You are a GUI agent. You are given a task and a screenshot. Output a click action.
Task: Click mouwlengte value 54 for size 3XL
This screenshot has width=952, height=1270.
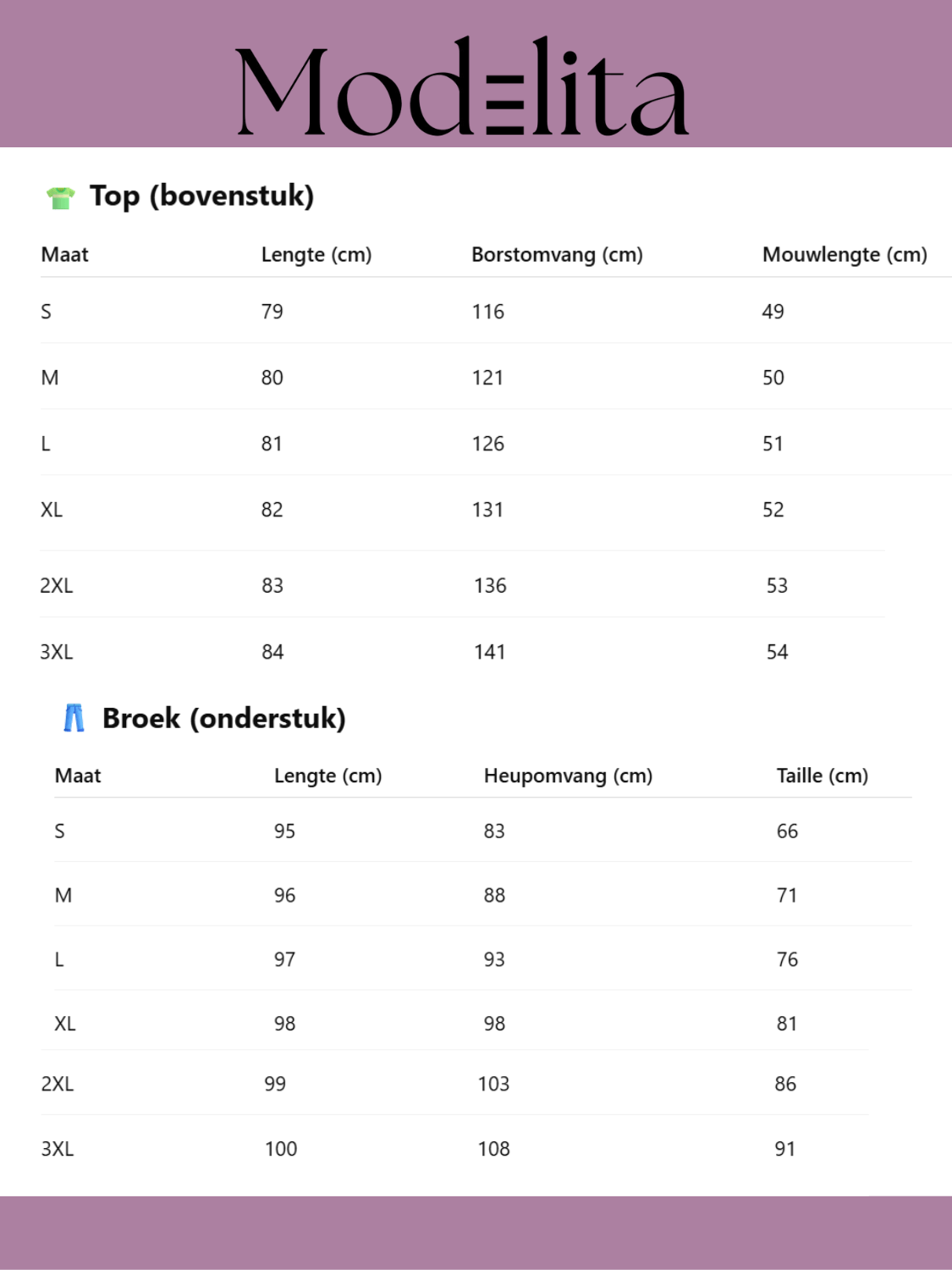pos(777,652)
